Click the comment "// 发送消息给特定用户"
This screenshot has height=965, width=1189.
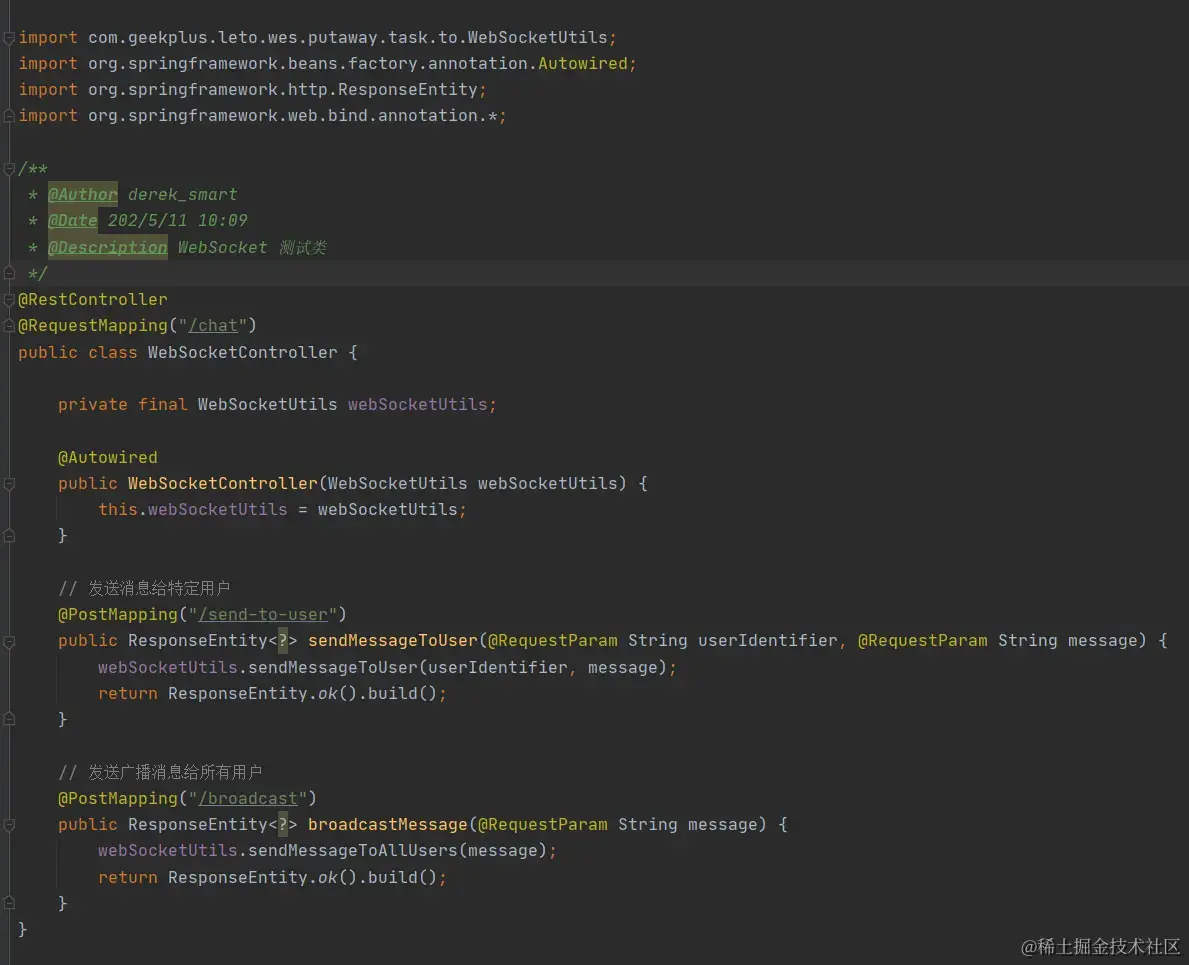(144, 588)
